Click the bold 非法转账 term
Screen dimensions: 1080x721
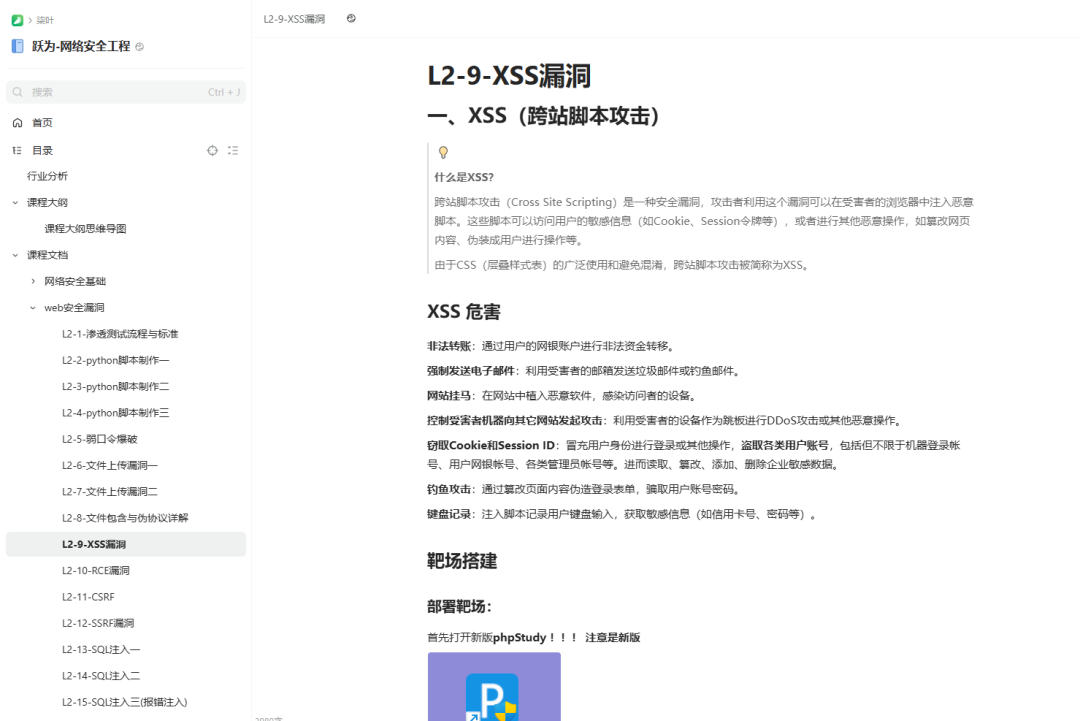(449, 346)
